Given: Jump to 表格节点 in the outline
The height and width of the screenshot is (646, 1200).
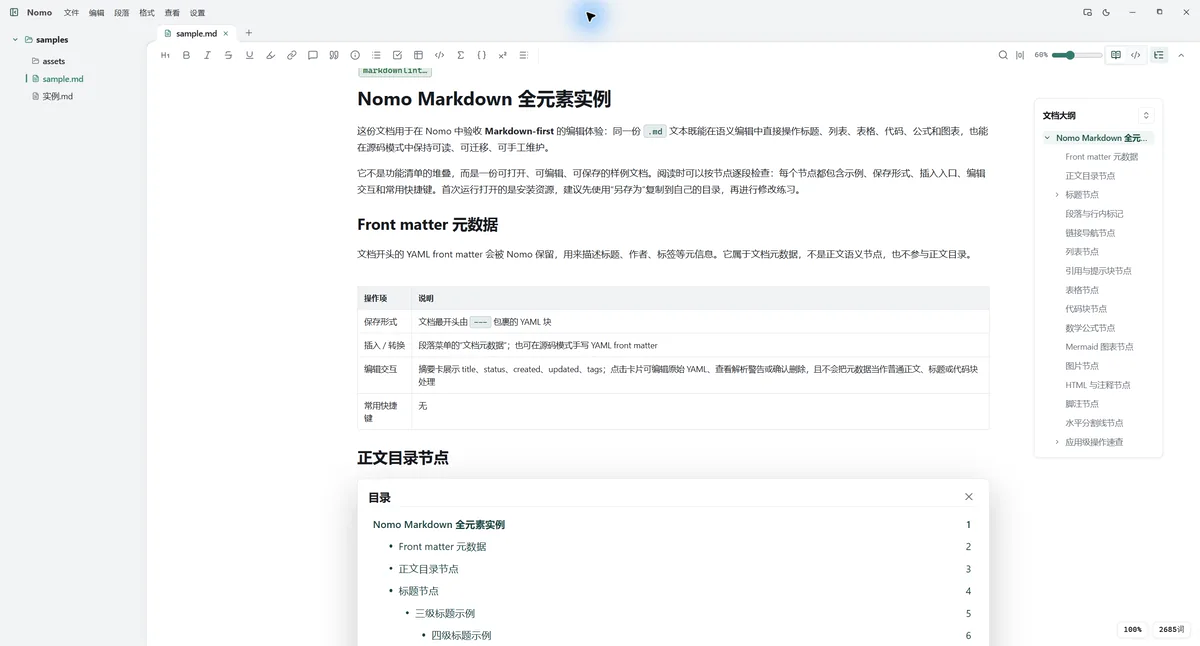Looking at the screenshot, I should 1082,290.
